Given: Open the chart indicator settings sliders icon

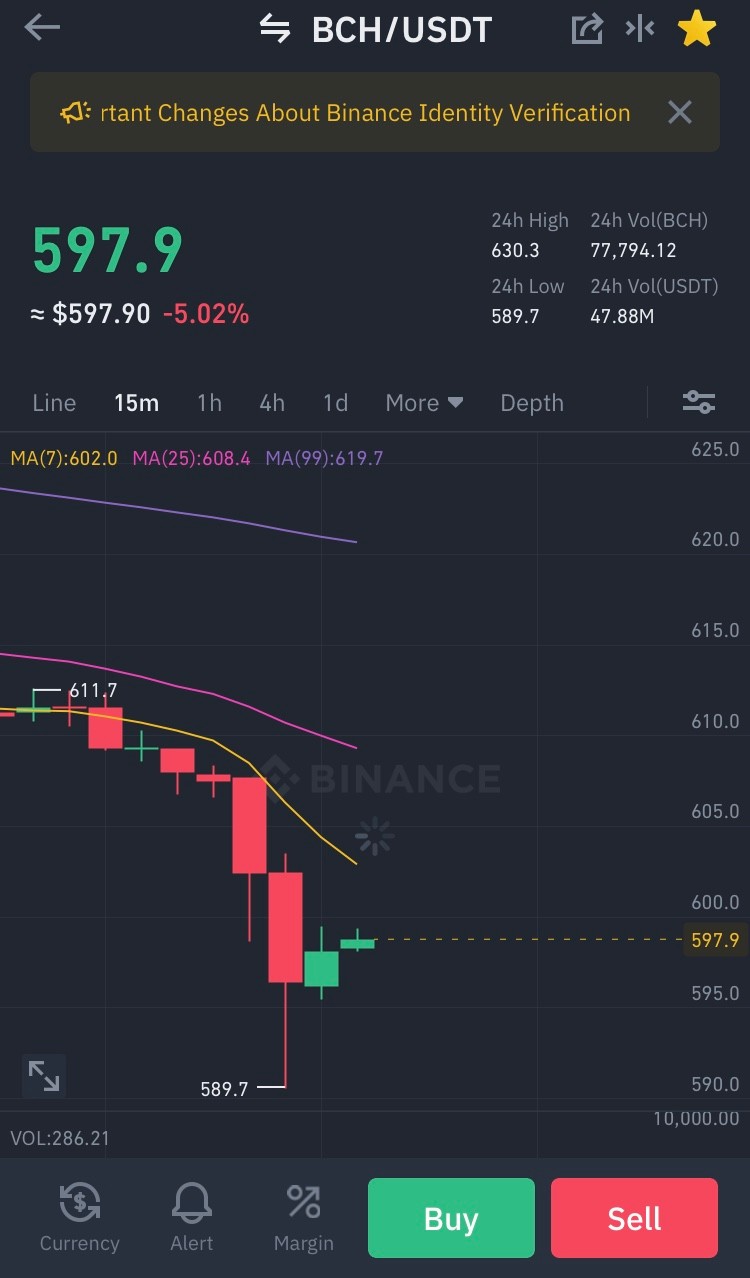Looking at the screenshot, I should [x=699, y=402].
